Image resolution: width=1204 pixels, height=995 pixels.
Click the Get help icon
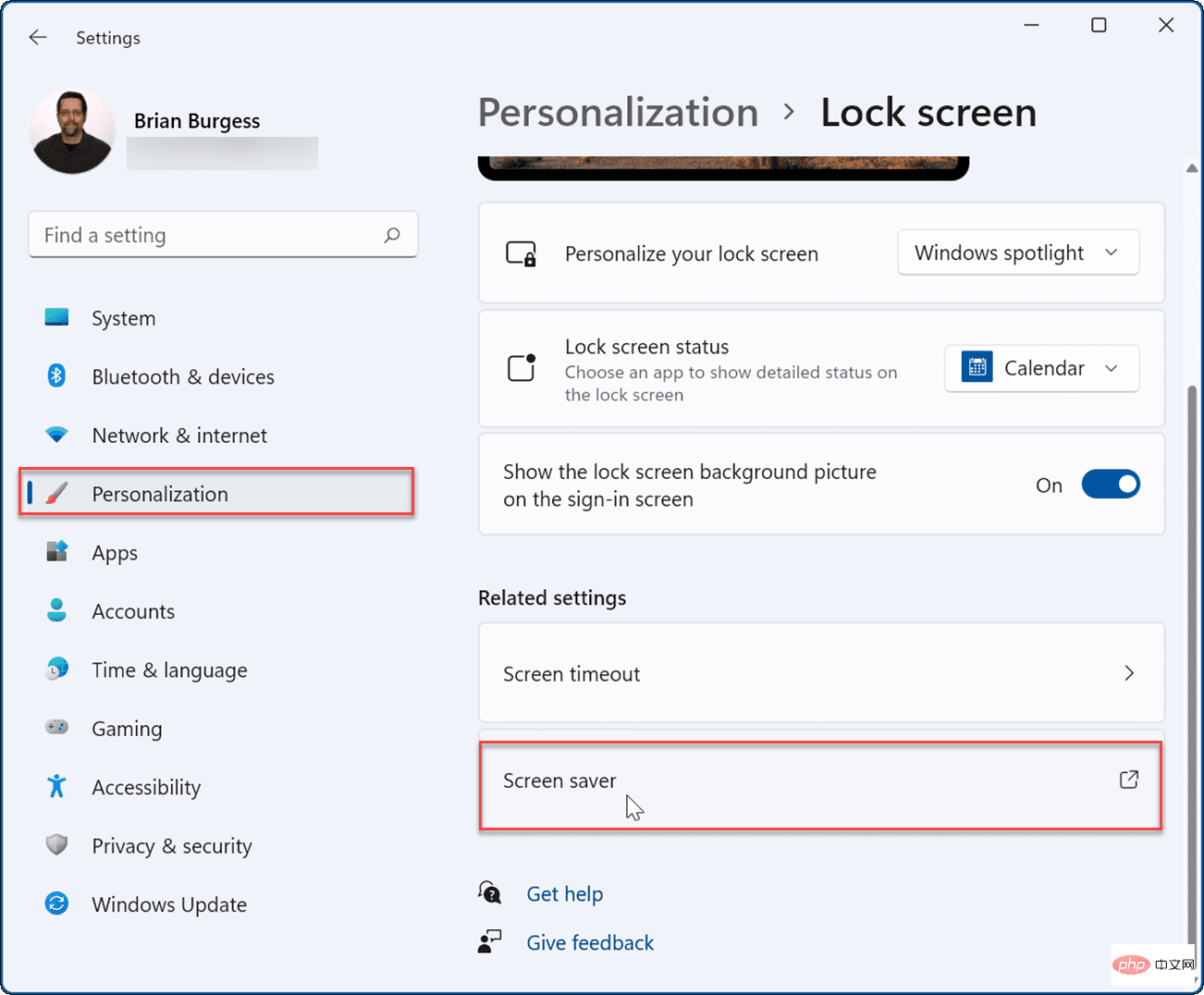(x=490, y=892)
